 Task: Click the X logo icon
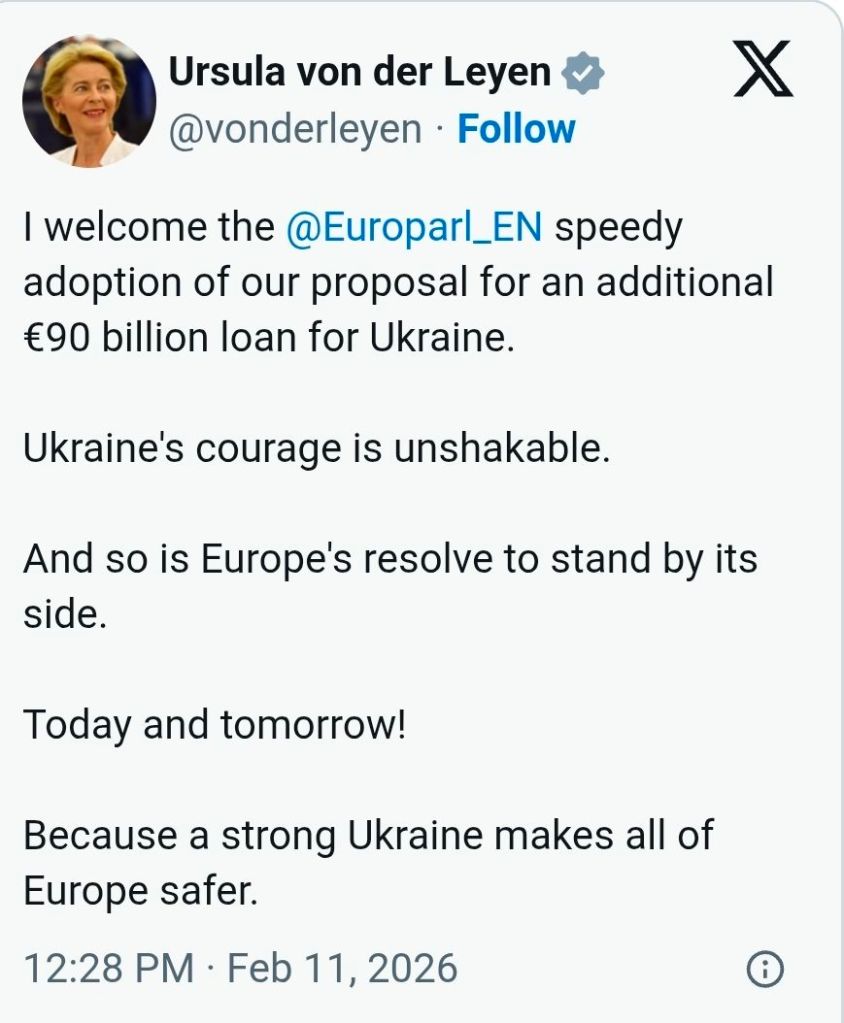763,69
